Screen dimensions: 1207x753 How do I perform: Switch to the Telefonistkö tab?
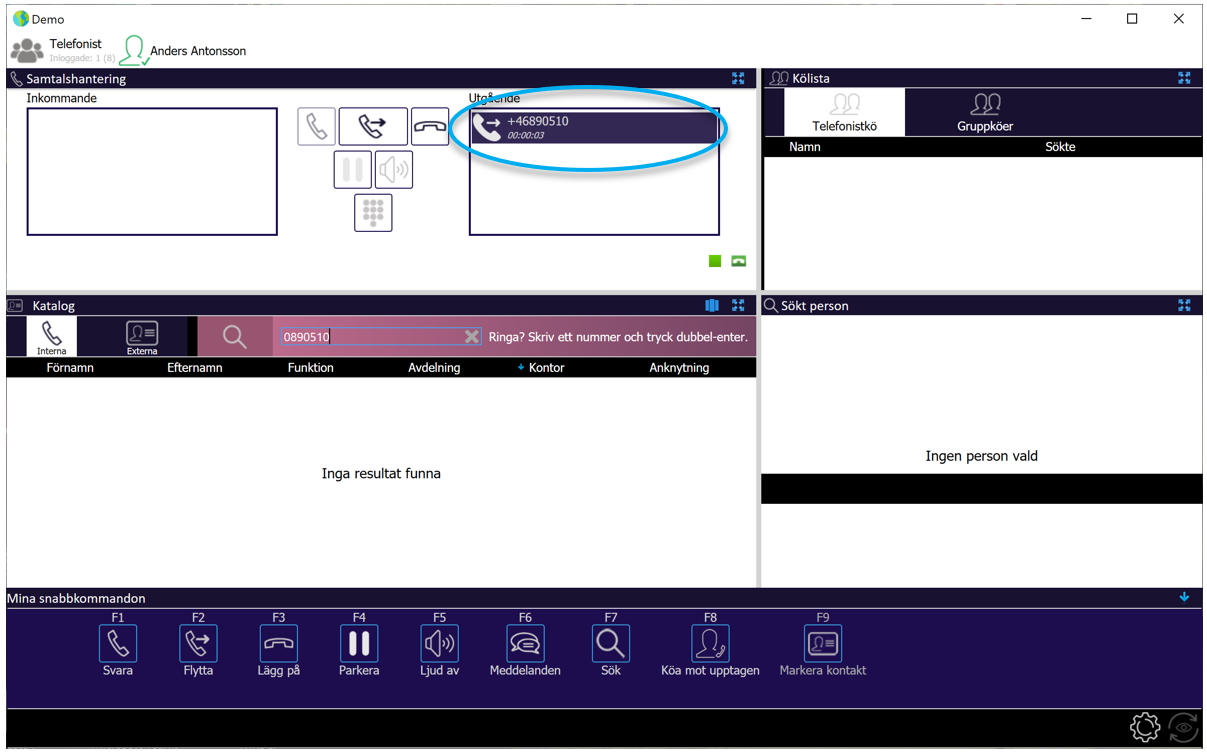click(x=845, y=112)
